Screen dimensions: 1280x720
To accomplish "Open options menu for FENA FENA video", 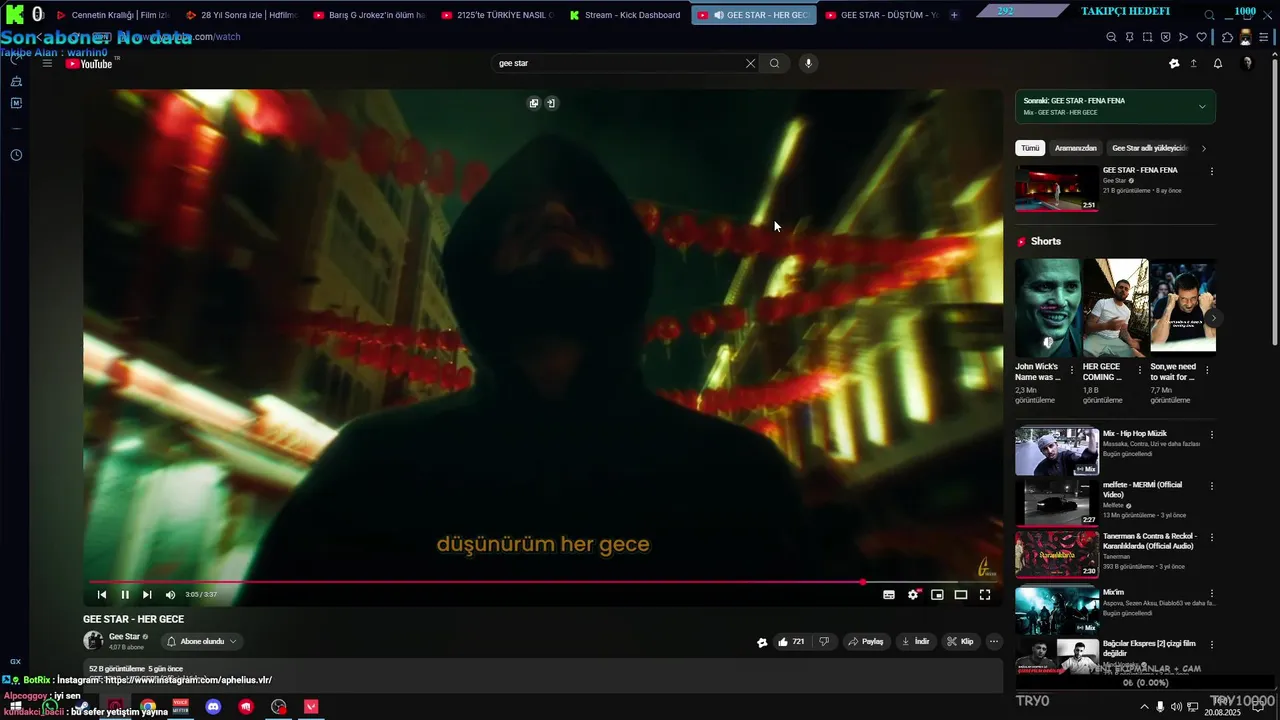I will point(1212,171).
